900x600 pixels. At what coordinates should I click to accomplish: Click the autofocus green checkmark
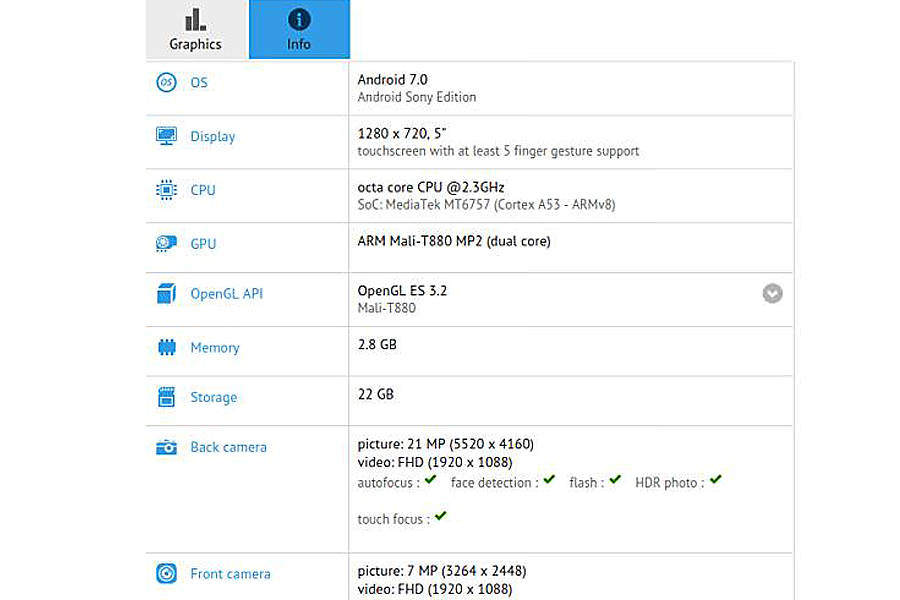tap(430, 481)
